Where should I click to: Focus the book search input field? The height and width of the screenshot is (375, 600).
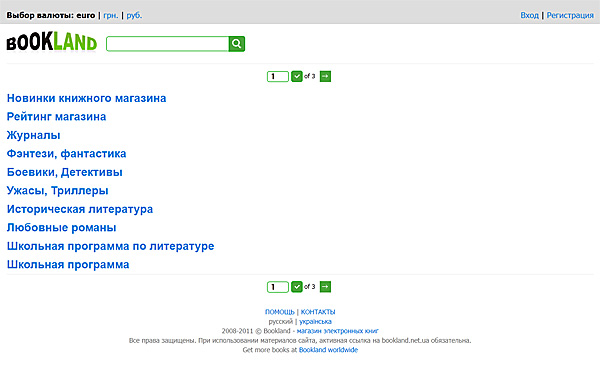(168, 44)
